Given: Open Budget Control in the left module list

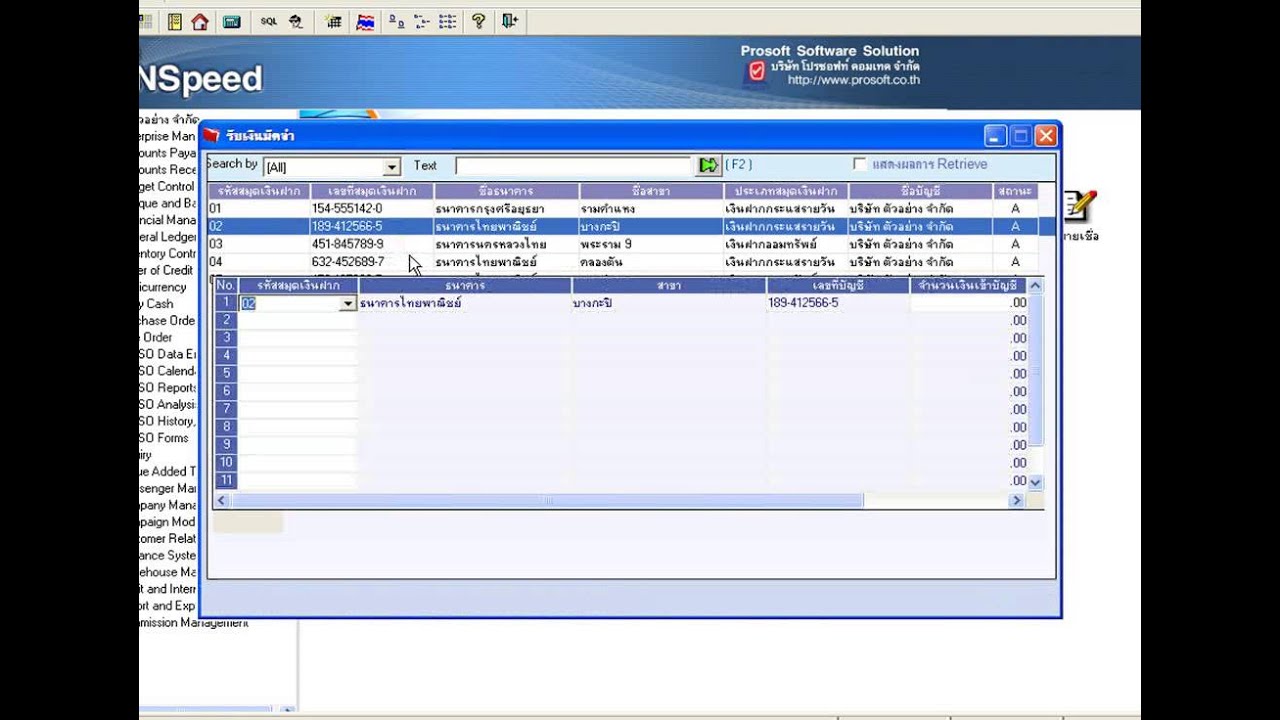Looking at the screenshot, I should (168, 186).
